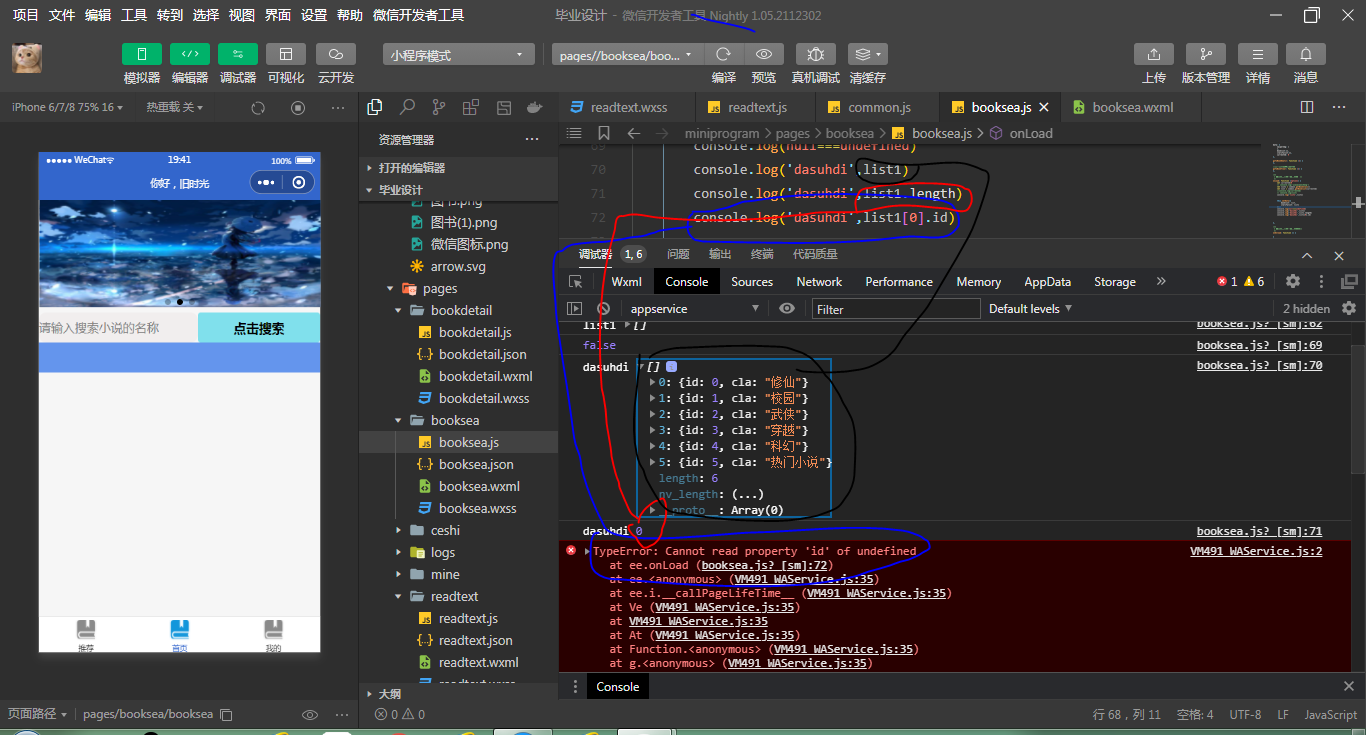Open the pages//booksea/boo… compile-mode dropdown
The height and width of the screenshot is (735, 1366).
[x=628, y=55]
